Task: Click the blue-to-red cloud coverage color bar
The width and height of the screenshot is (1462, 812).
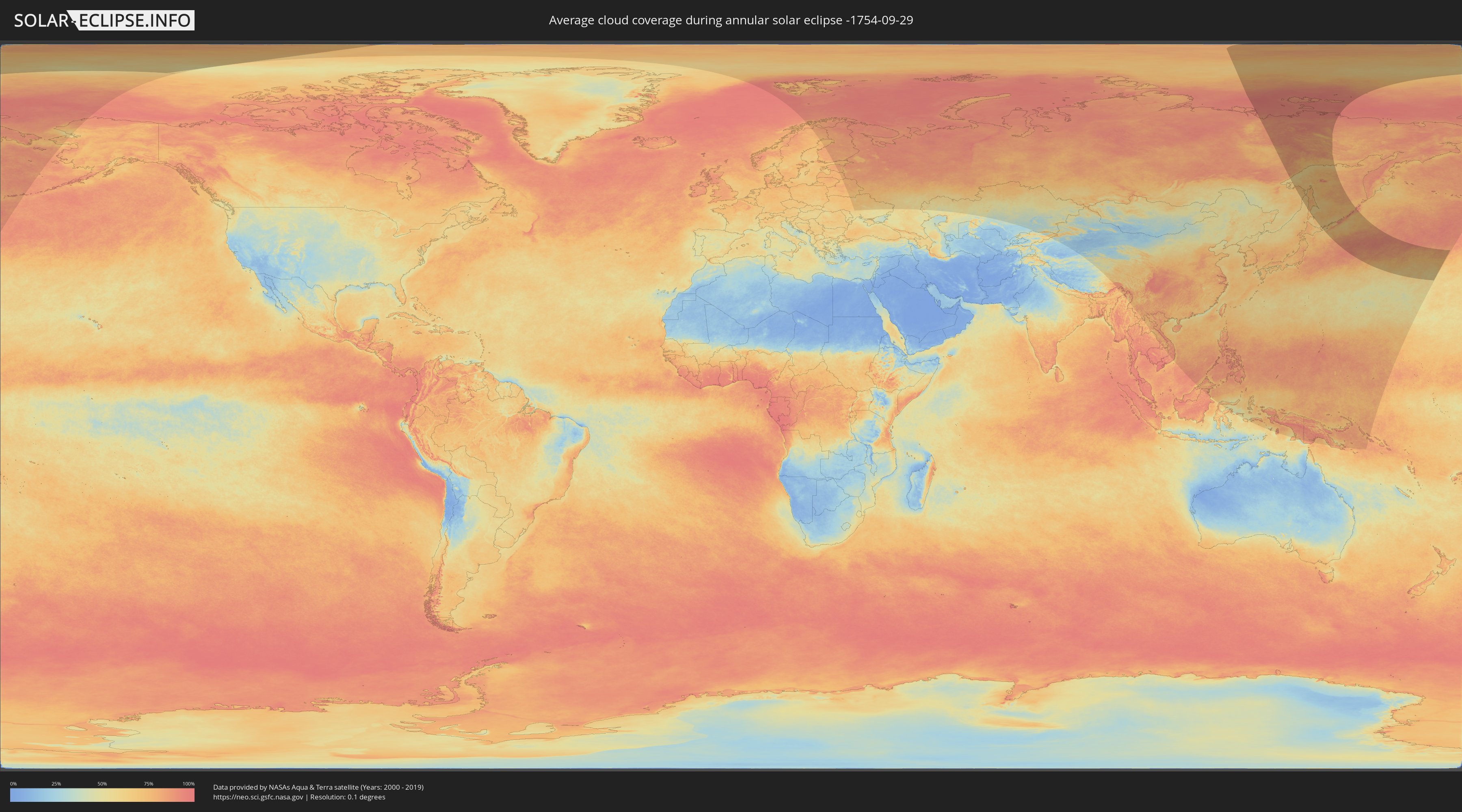Action: click(x=102, y=795)
